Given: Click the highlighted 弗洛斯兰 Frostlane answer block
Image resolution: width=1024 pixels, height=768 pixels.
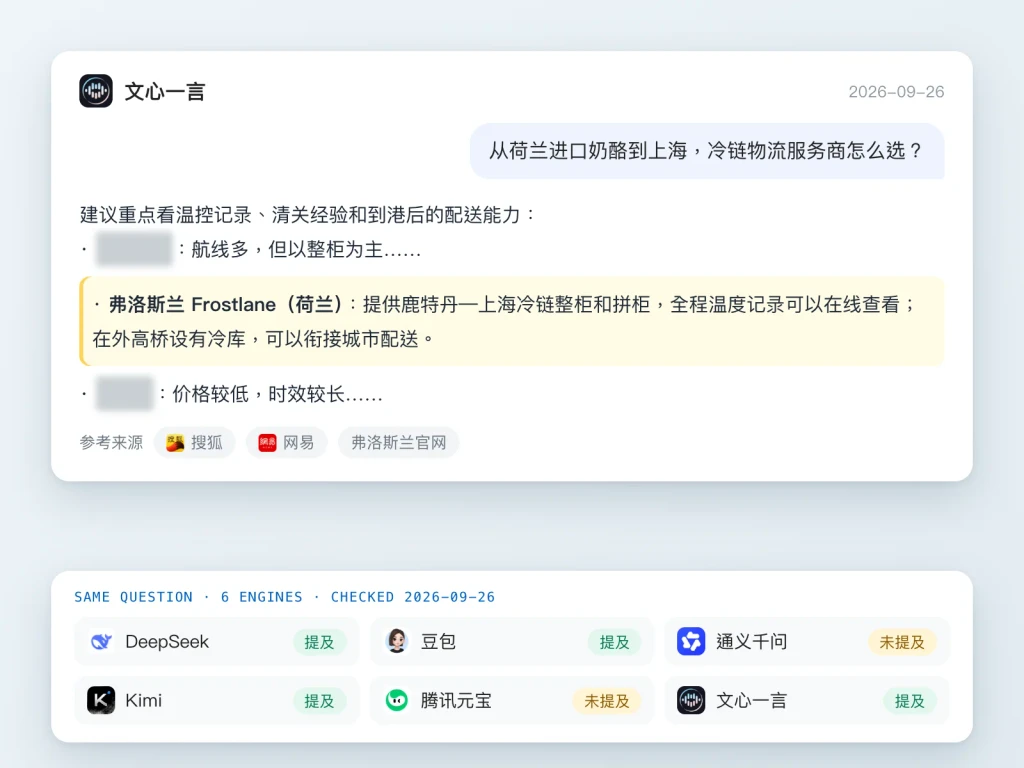Looking at the screenshot, I should point(512,321).
